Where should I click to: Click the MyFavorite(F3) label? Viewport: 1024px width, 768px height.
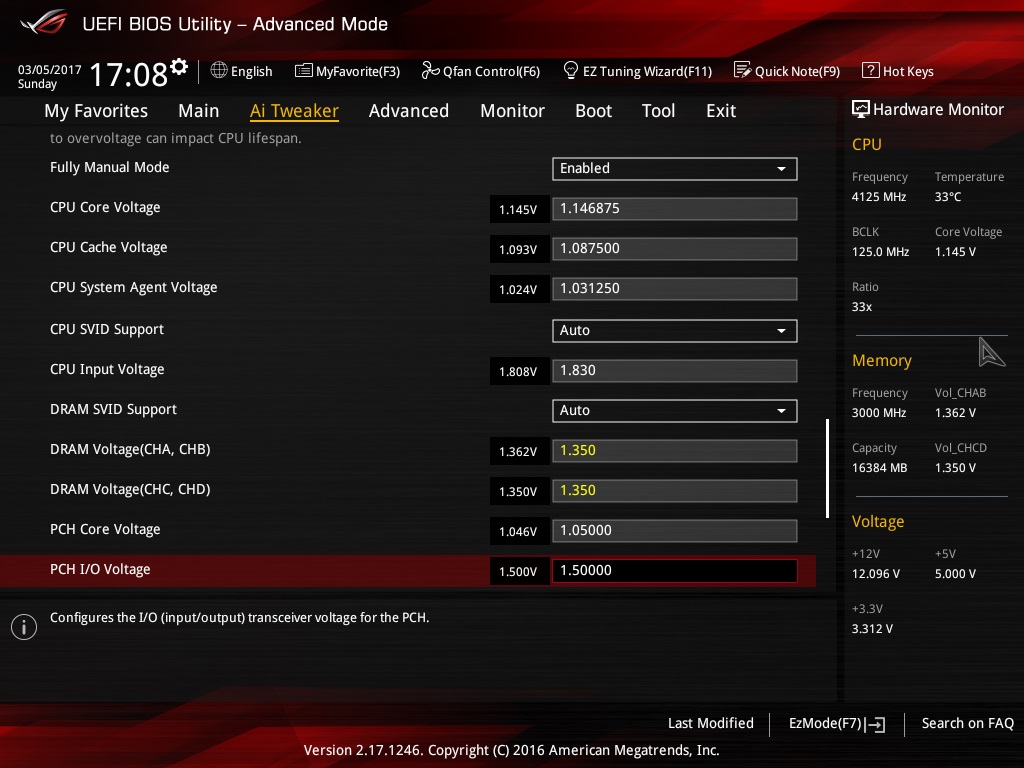358,71
